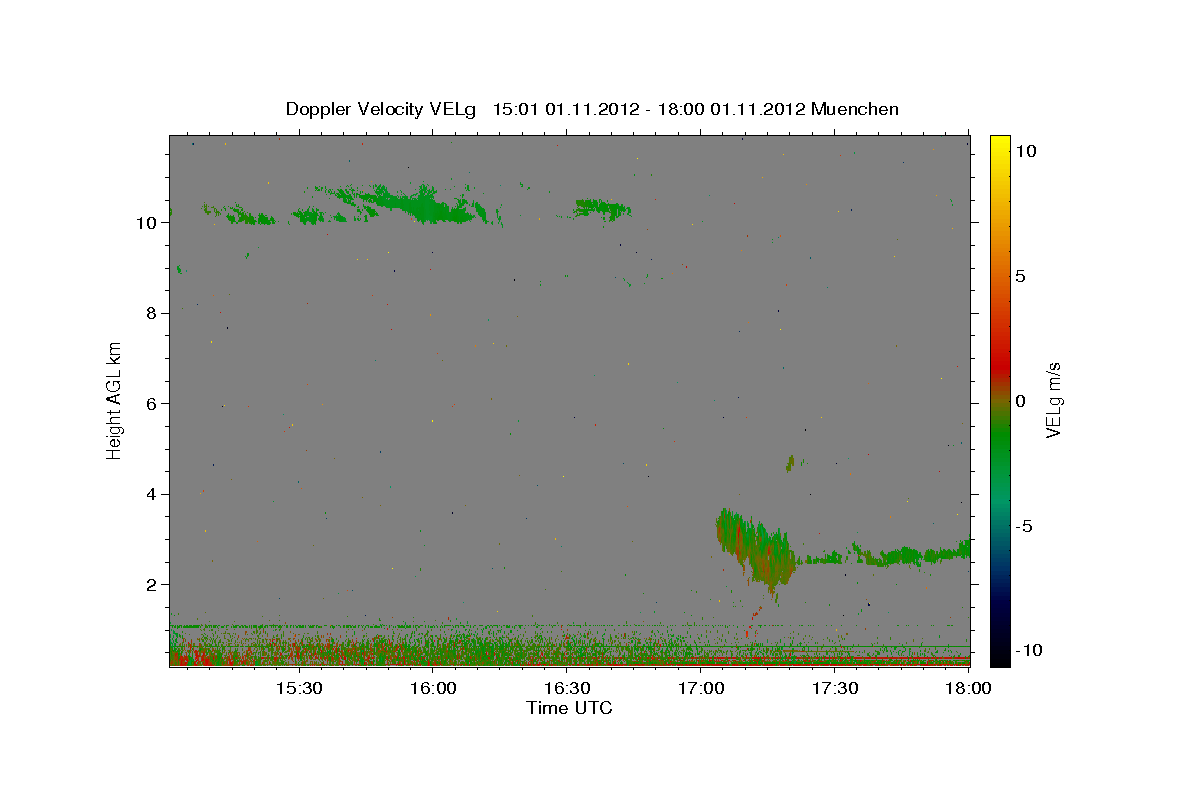Click the colorbar value 0 label
The height and width of the screenshot is (800, 1200).
pyautogui.click(x=1020, y=401)
